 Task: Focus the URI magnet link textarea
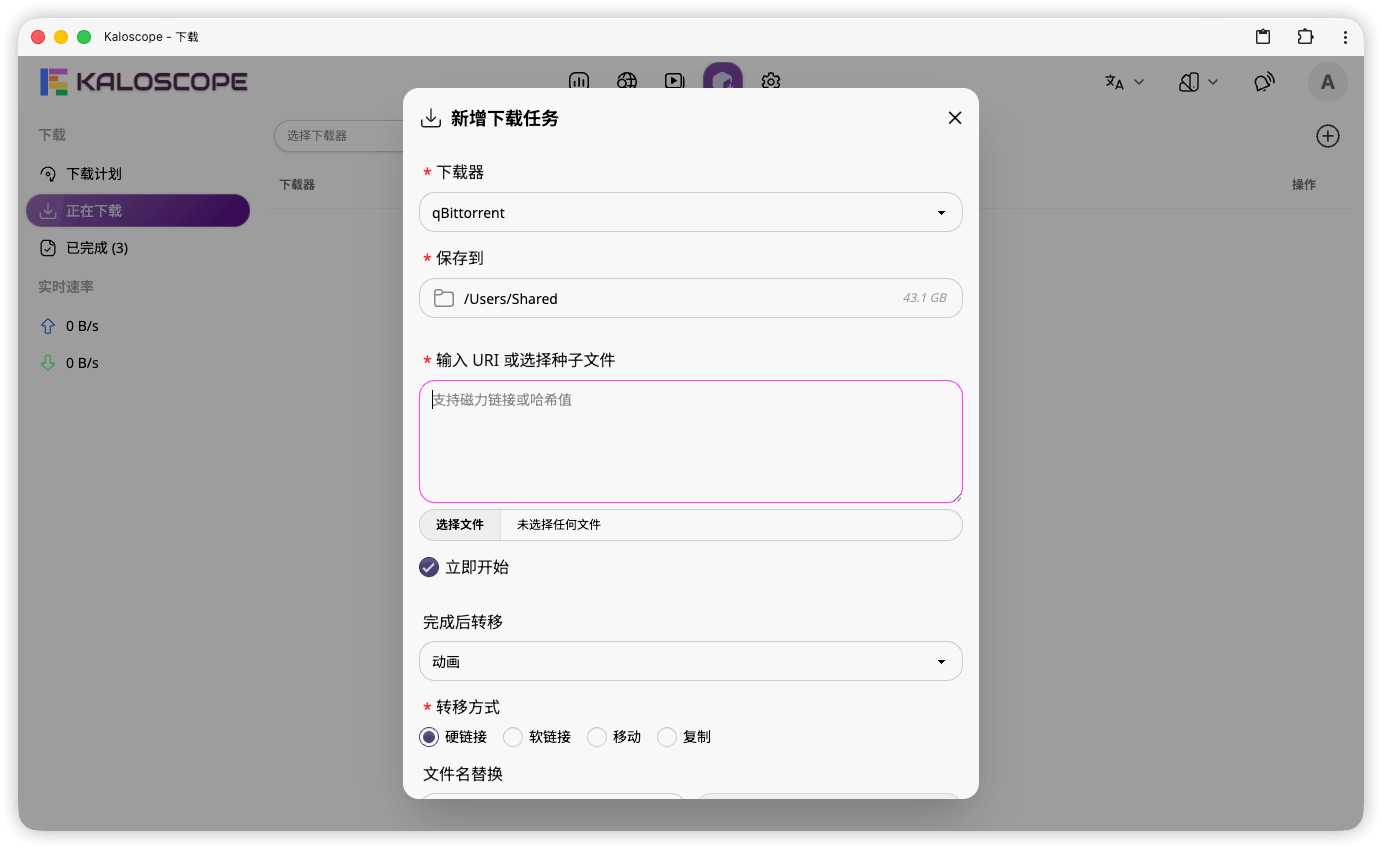(691, 441)
